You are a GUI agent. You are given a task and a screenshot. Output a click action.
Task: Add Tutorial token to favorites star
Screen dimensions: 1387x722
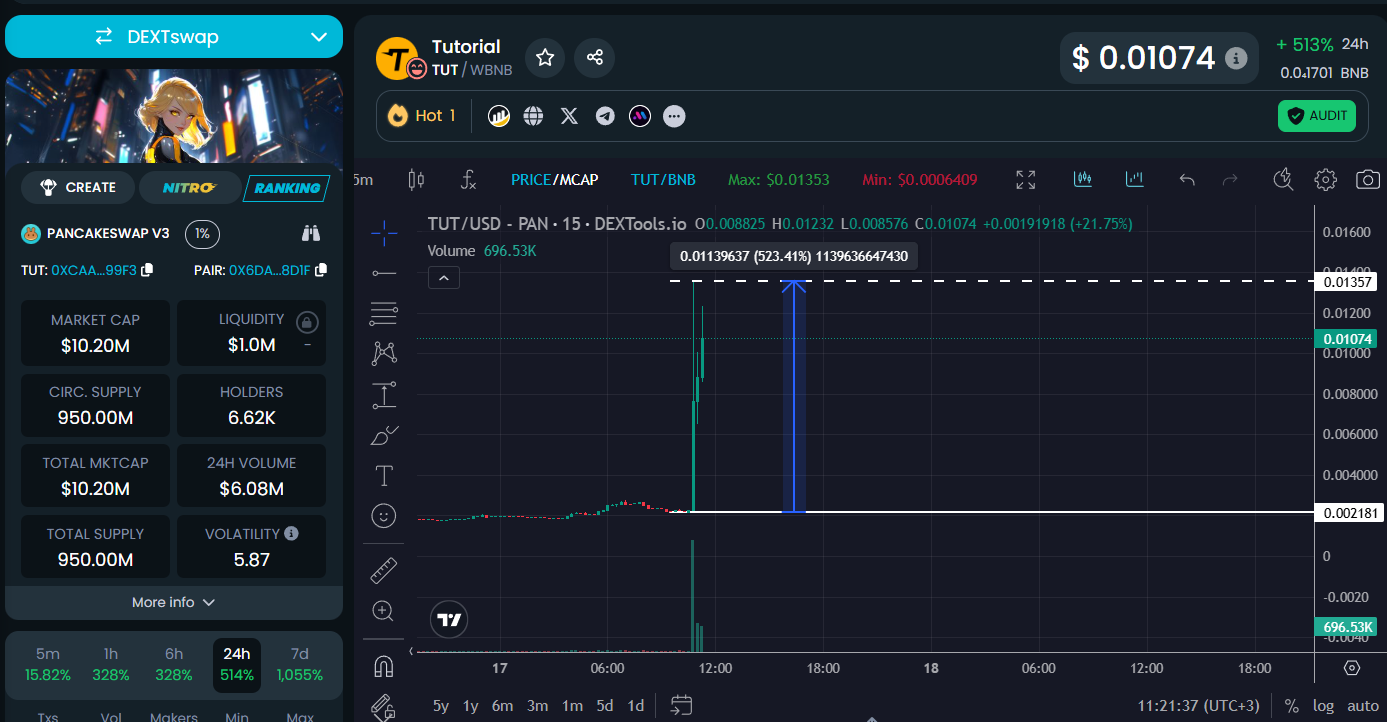point(545,58)
